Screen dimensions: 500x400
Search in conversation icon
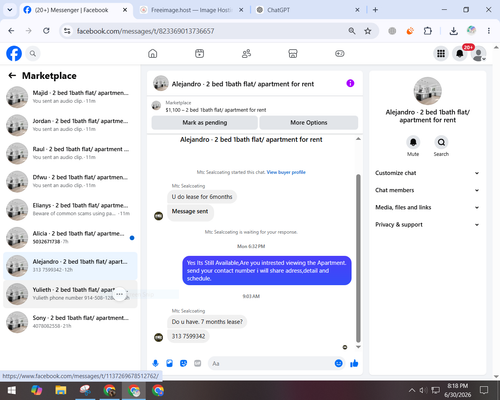(441, 142)
